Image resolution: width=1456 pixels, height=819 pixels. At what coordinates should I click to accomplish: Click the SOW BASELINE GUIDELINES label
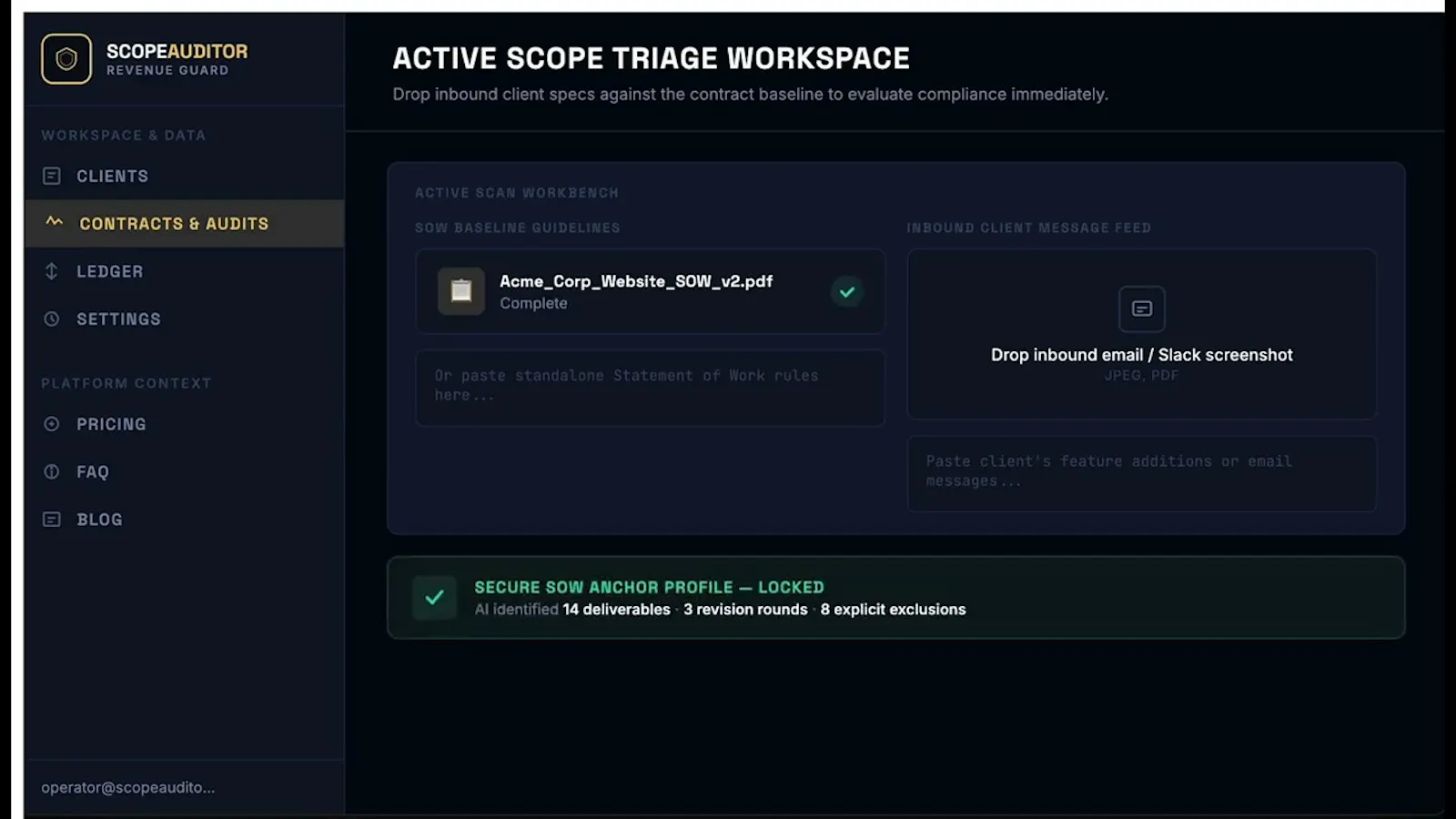[517, 227]
